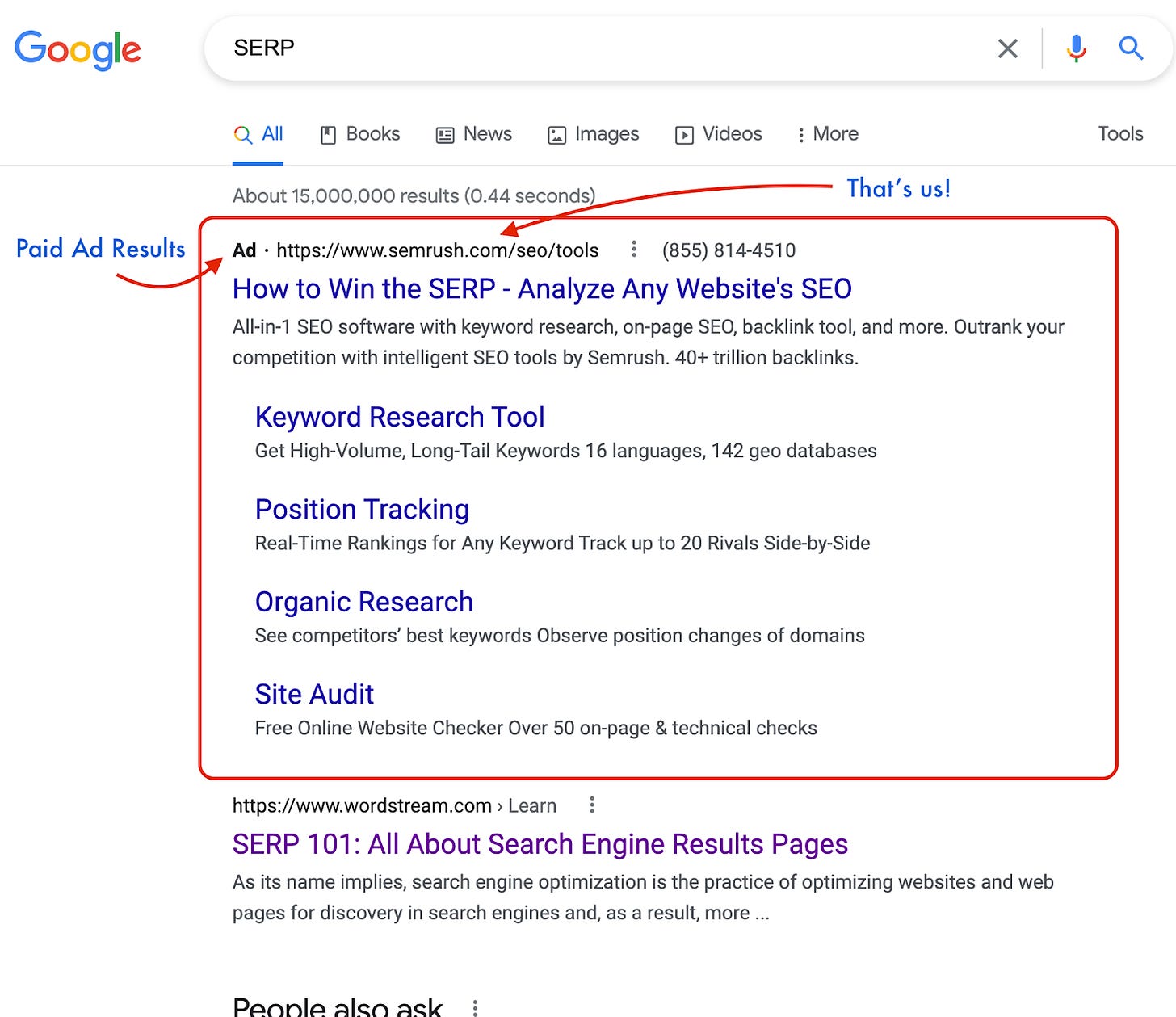
Task: Expand the More search categories menu
Action: point(827,134)
